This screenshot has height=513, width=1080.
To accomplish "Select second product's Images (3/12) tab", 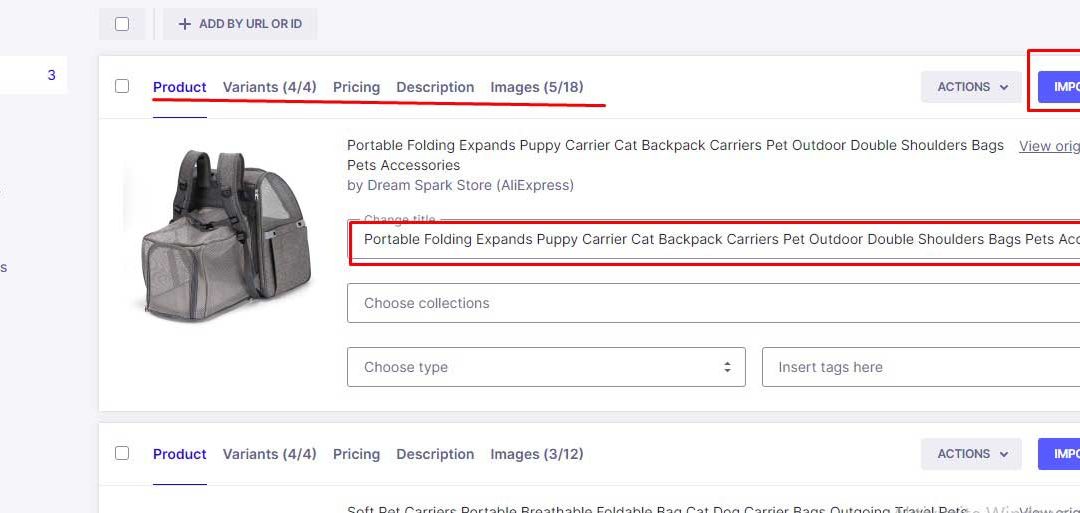I will (536, 454).
